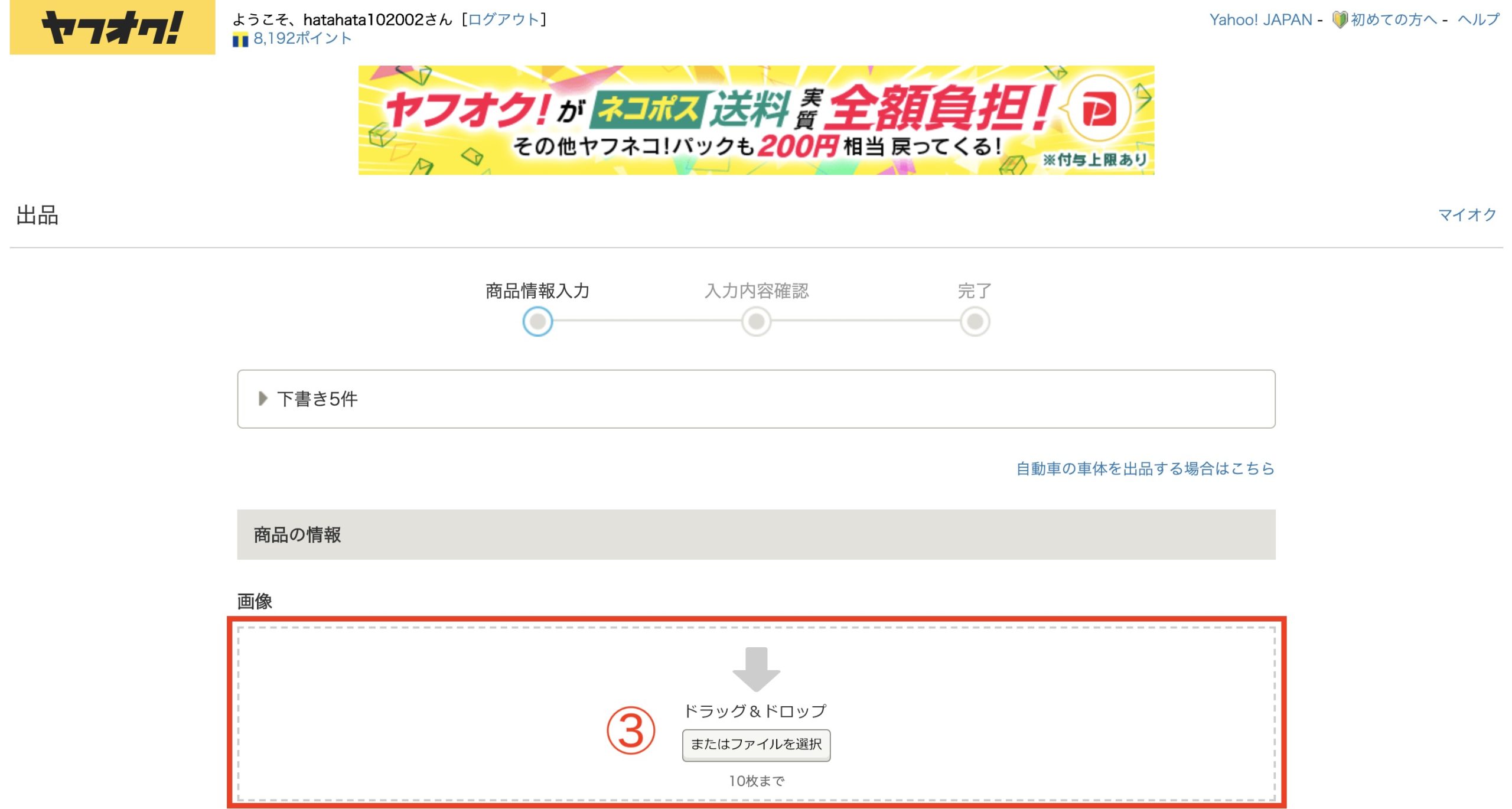The image size is (1512, 809).
Task: Click the T-point icon beside 8,192ポイント
Action: coord(240,40)
